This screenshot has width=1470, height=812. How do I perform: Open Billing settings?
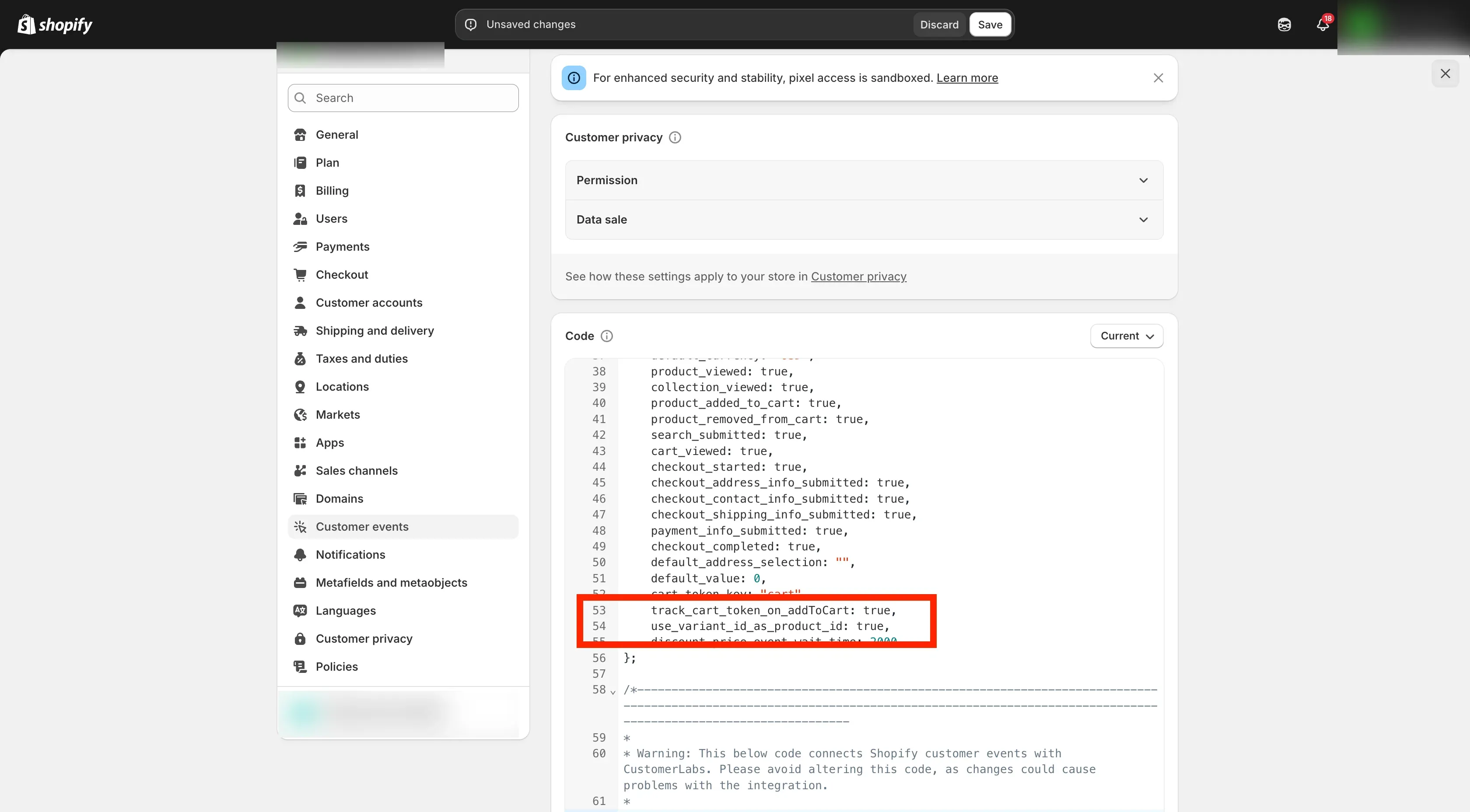(x=403, y=191)
